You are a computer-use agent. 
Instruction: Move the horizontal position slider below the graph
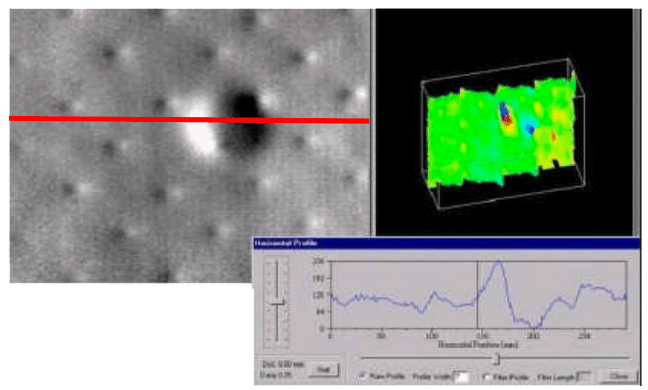click(497, 359)
